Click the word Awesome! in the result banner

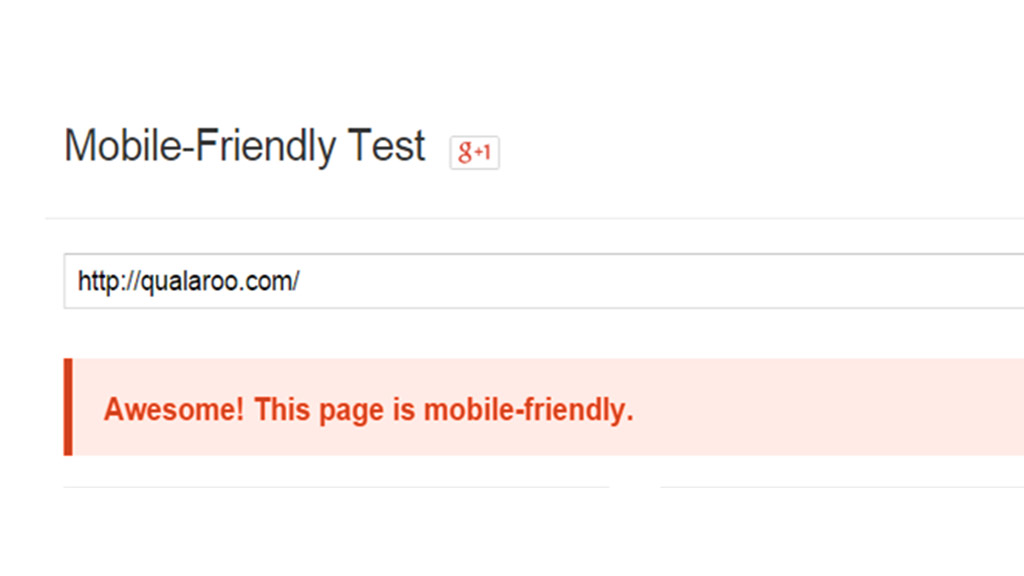point(174,409)
